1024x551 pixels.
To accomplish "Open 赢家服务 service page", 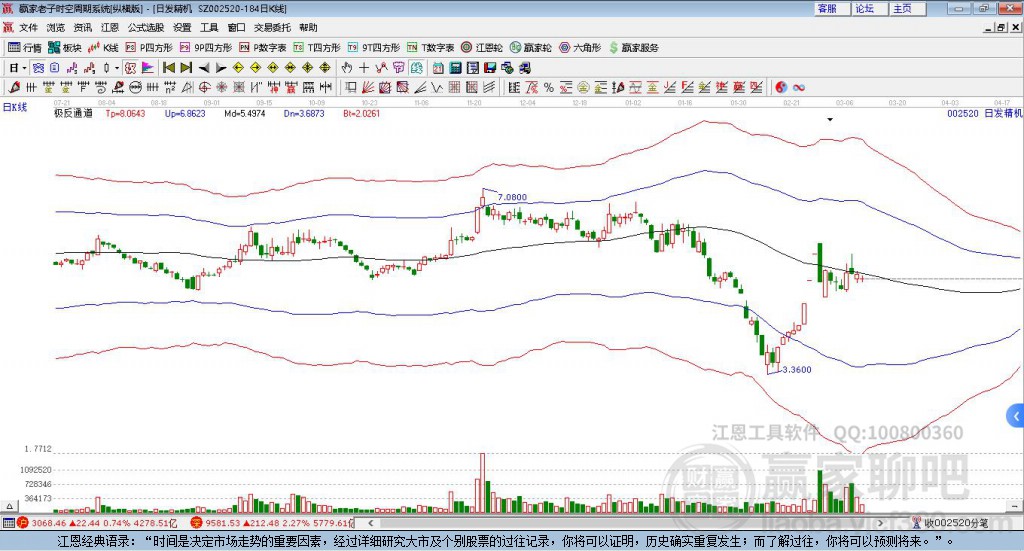I will [634, 48].
